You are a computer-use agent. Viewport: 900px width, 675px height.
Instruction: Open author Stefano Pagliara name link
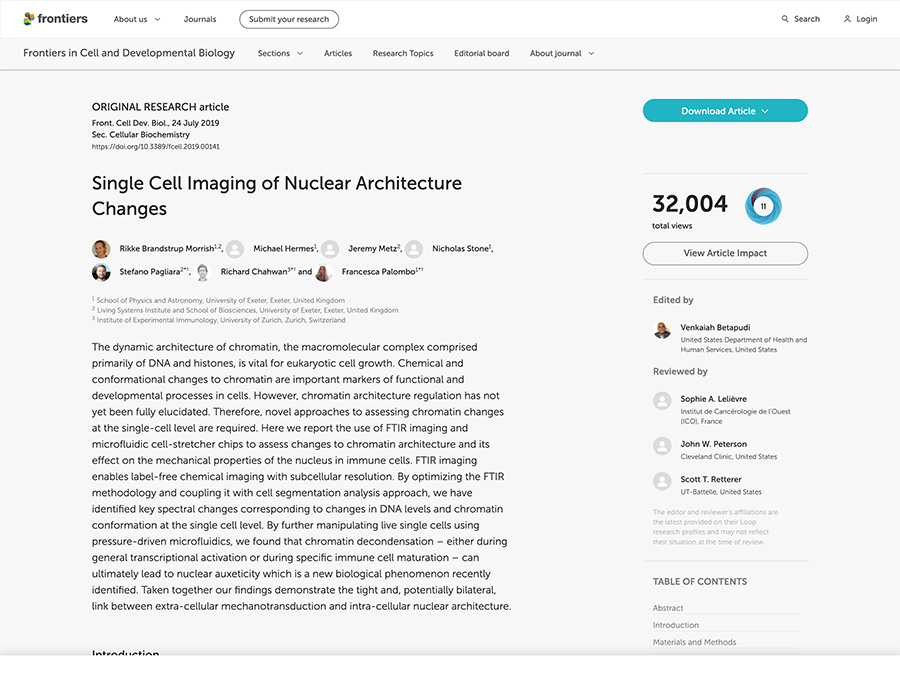click(150, 271)
